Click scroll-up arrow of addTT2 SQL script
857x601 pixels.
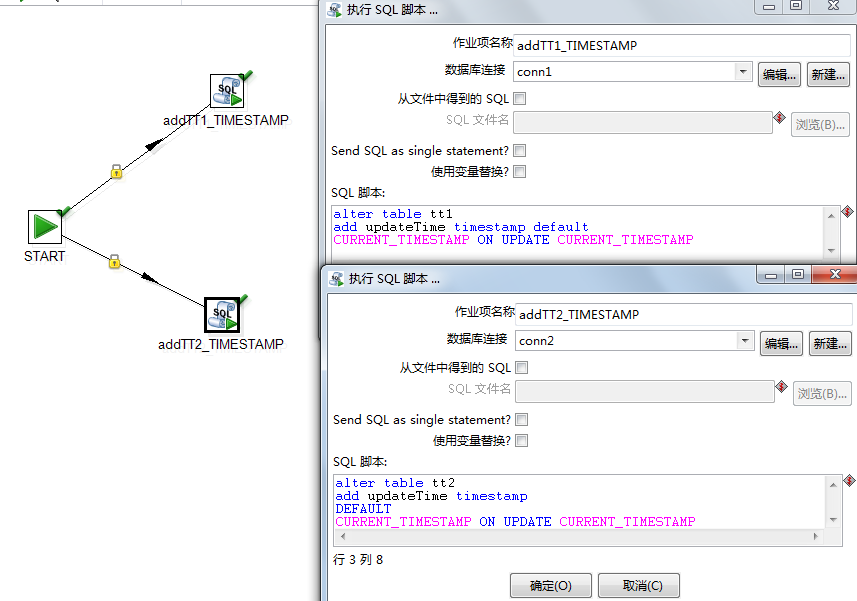(833, 485)
